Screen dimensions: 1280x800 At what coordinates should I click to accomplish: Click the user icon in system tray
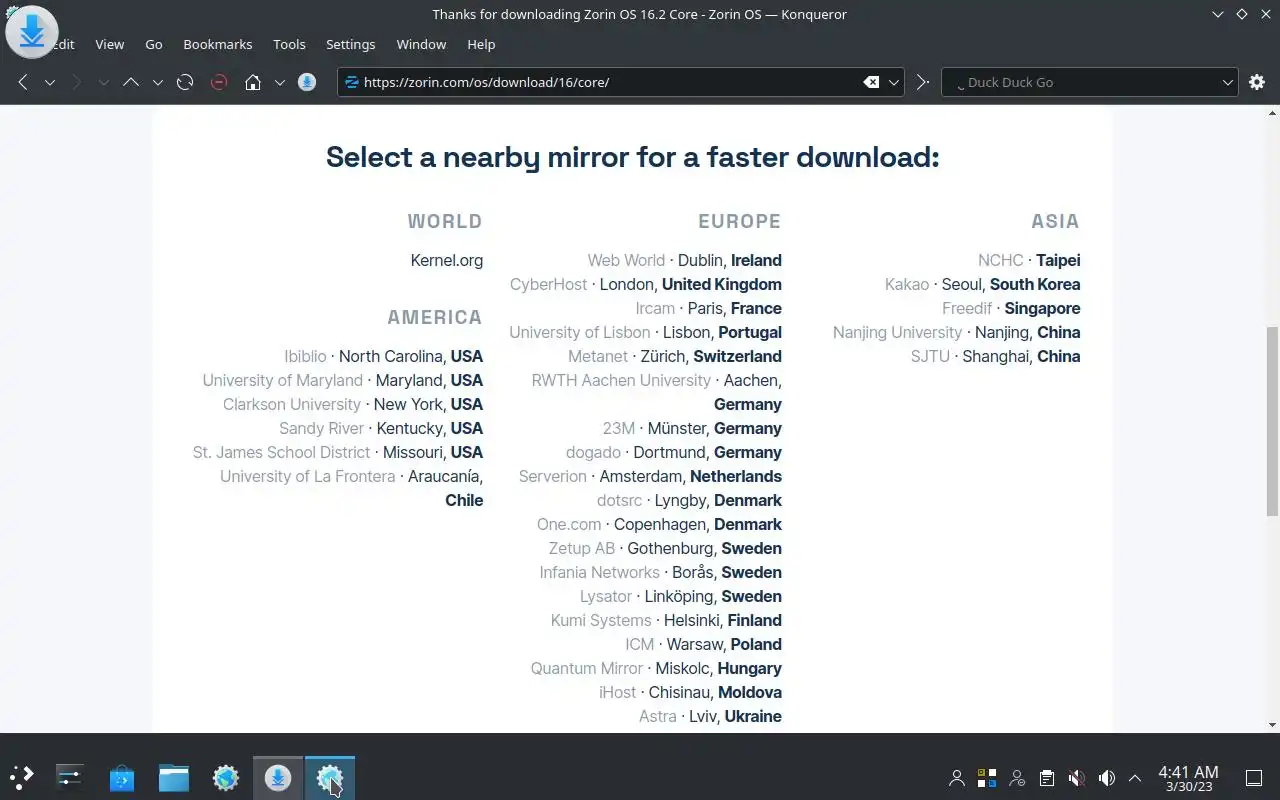point(957,777)
